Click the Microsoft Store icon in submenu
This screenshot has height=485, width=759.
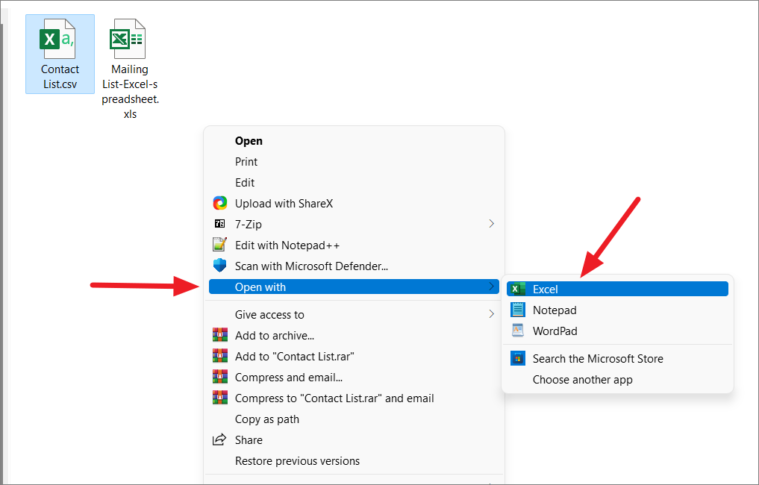[x=518, y=359]
